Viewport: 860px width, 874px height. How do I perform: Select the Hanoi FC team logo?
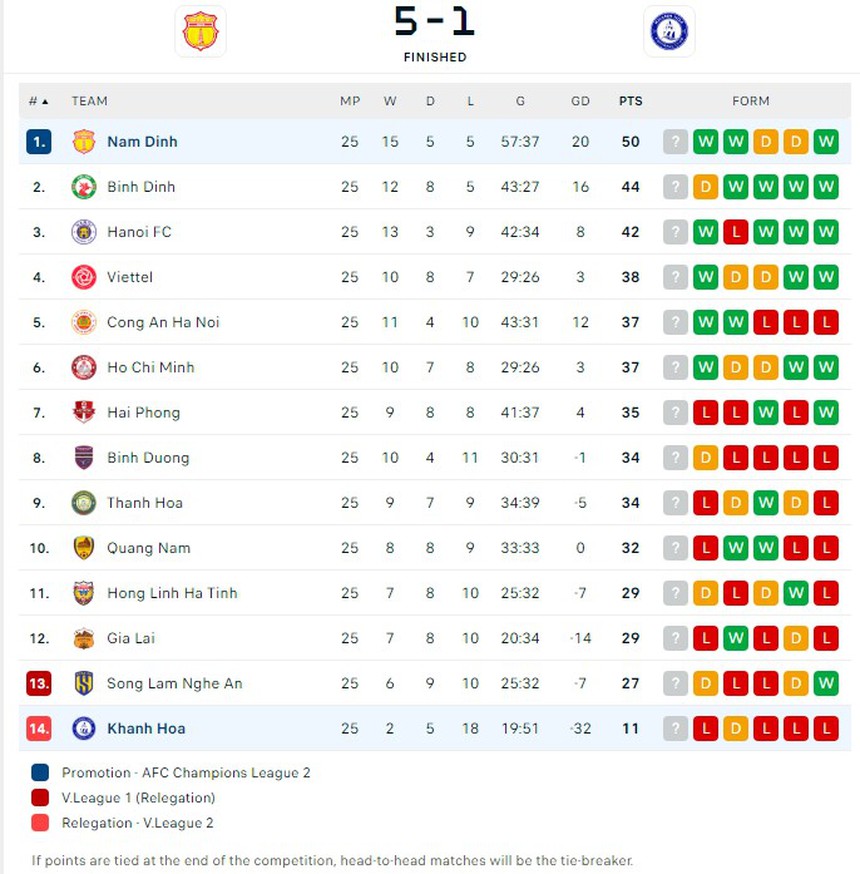point(84,231)
